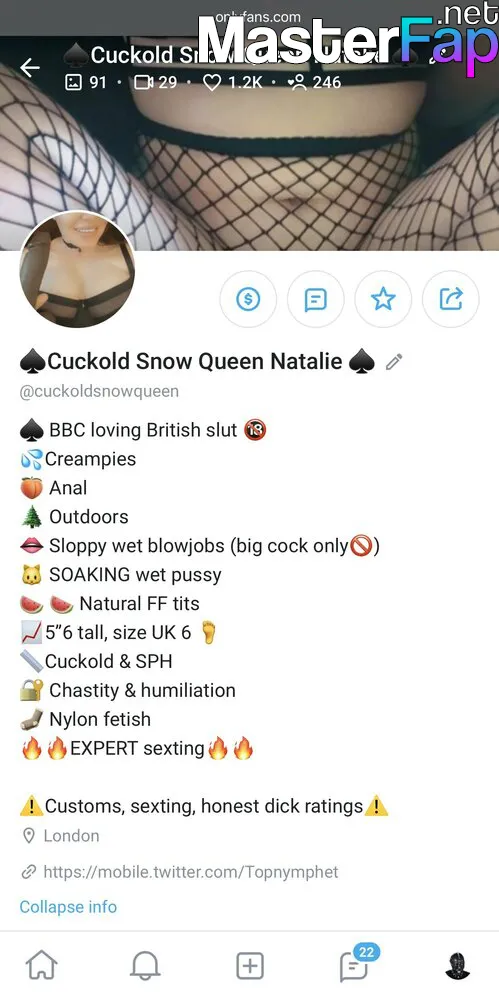
Task: Add profile to favorites with star icon
Action: tap(384, 299)
